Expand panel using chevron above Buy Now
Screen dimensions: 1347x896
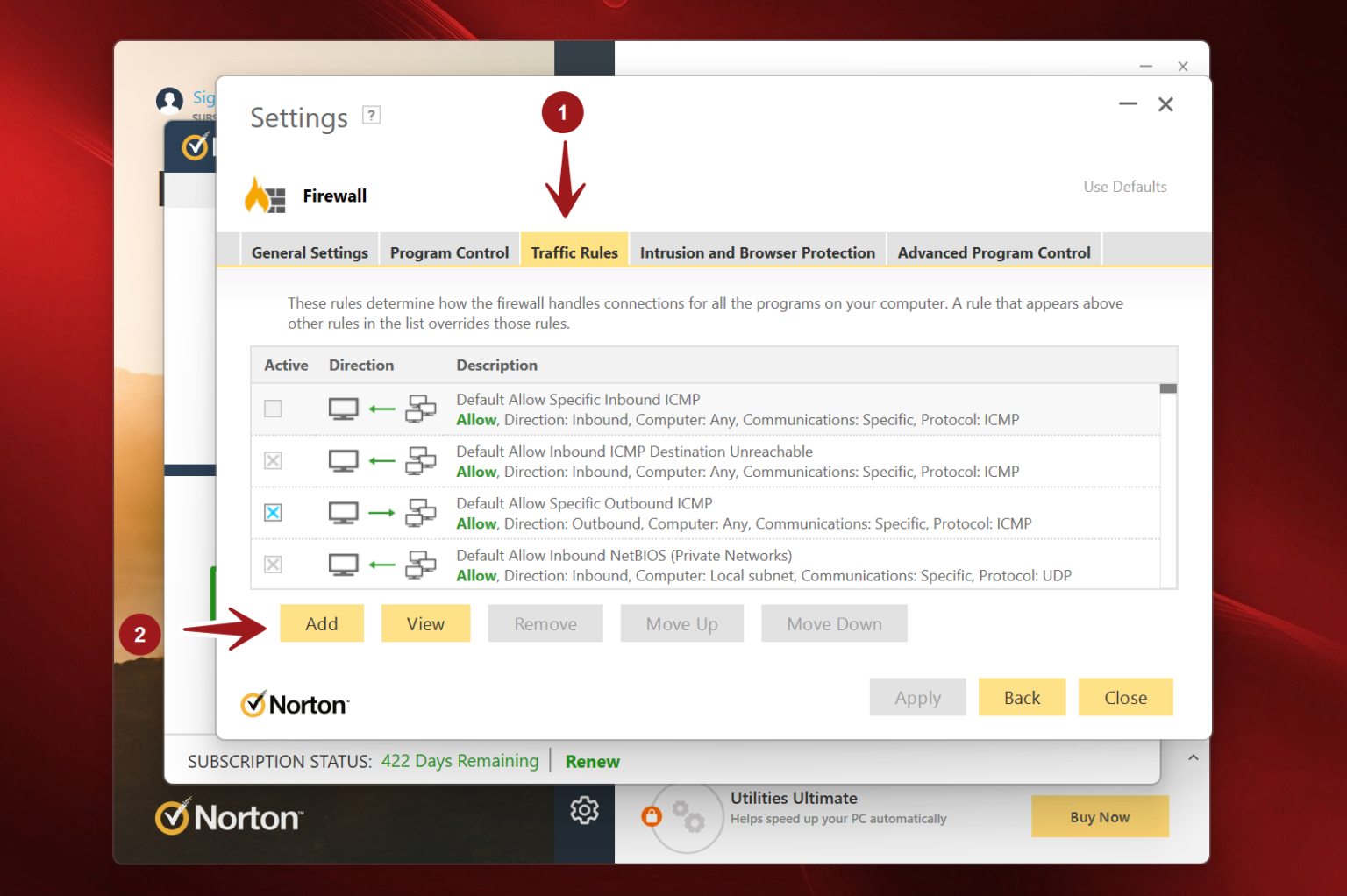[1193, 757]
